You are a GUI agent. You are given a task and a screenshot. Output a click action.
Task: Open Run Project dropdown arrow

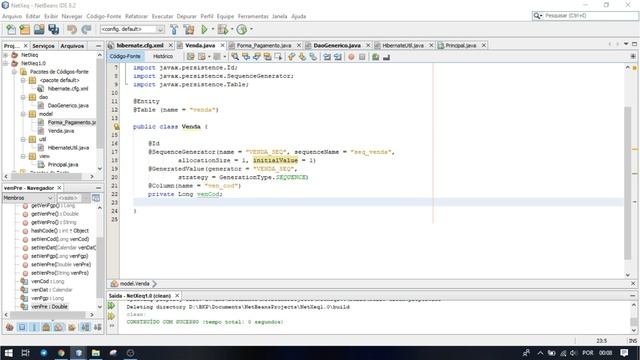tap(213, 29)
